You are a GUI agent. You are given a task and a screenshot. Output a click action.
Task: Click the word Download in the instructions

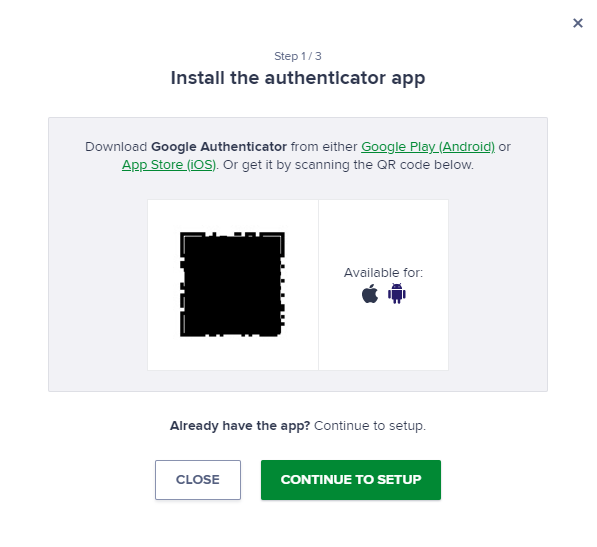coord(116,147)
